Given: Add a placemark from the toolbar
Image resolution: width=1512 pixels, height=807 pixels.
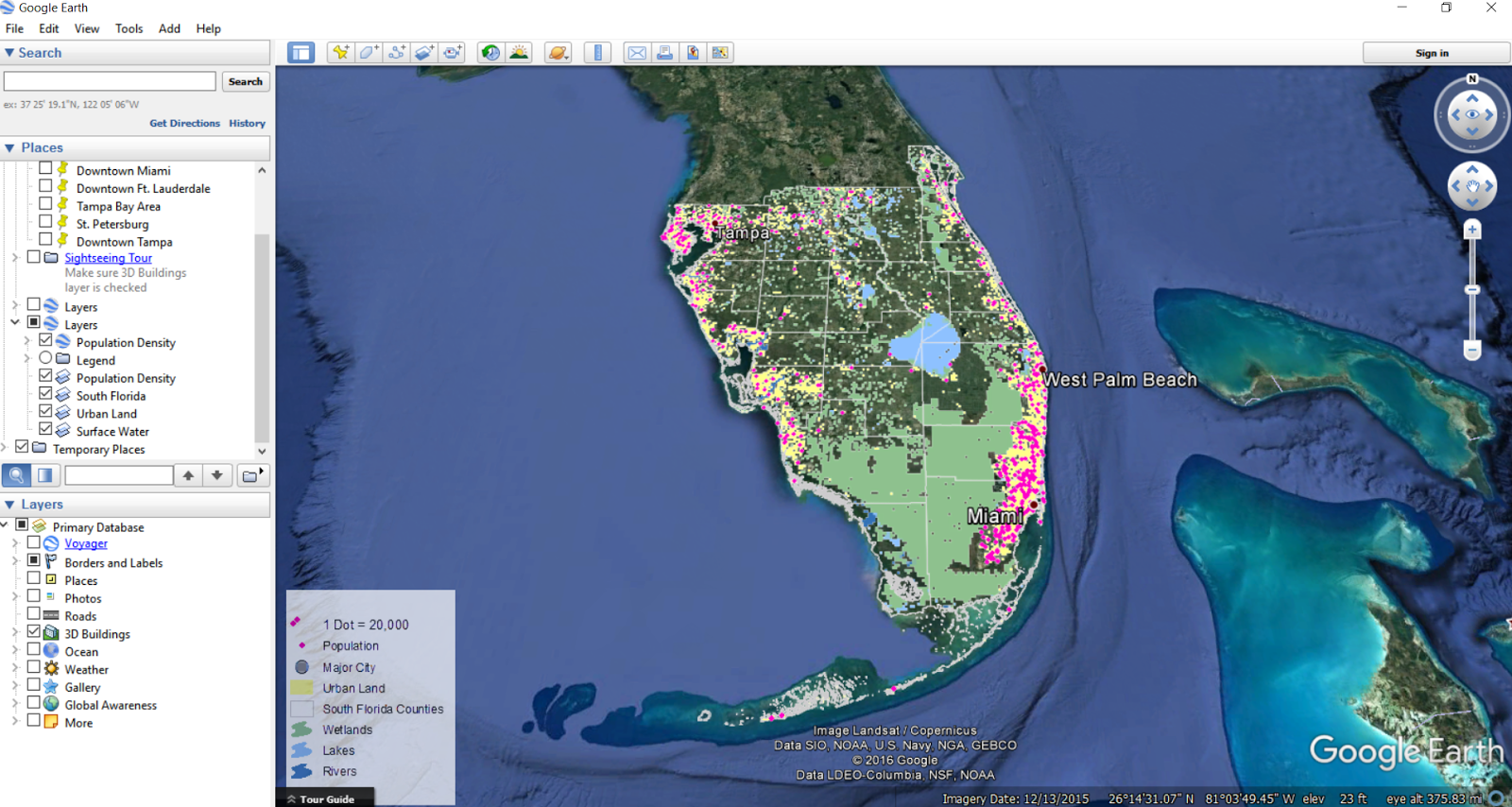Looking at the screenshot, I should point(340,53).
